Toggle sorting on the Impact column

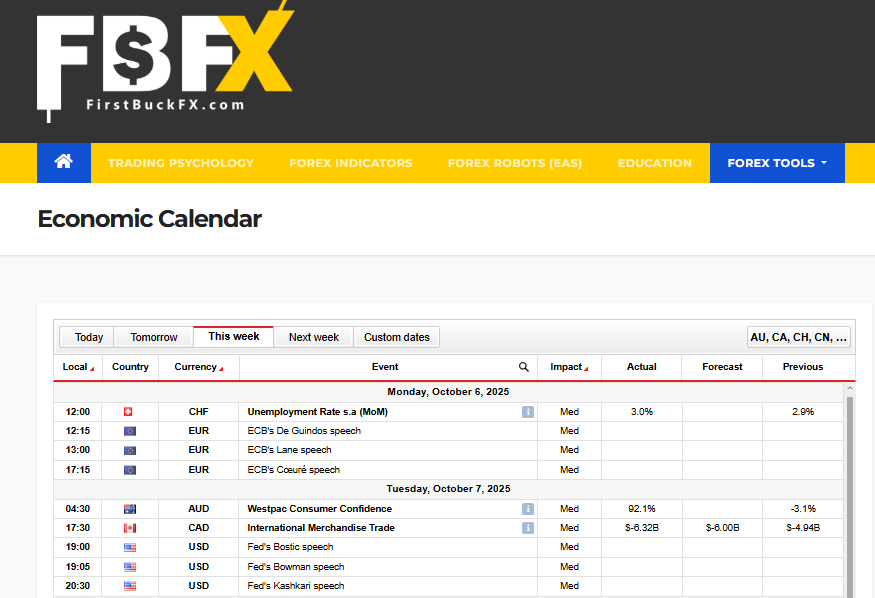pos(568,367)
